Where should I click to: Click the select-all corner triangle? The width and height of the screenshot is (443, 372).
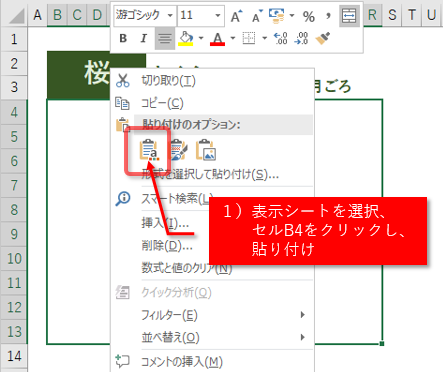click(x=16, y=16)
